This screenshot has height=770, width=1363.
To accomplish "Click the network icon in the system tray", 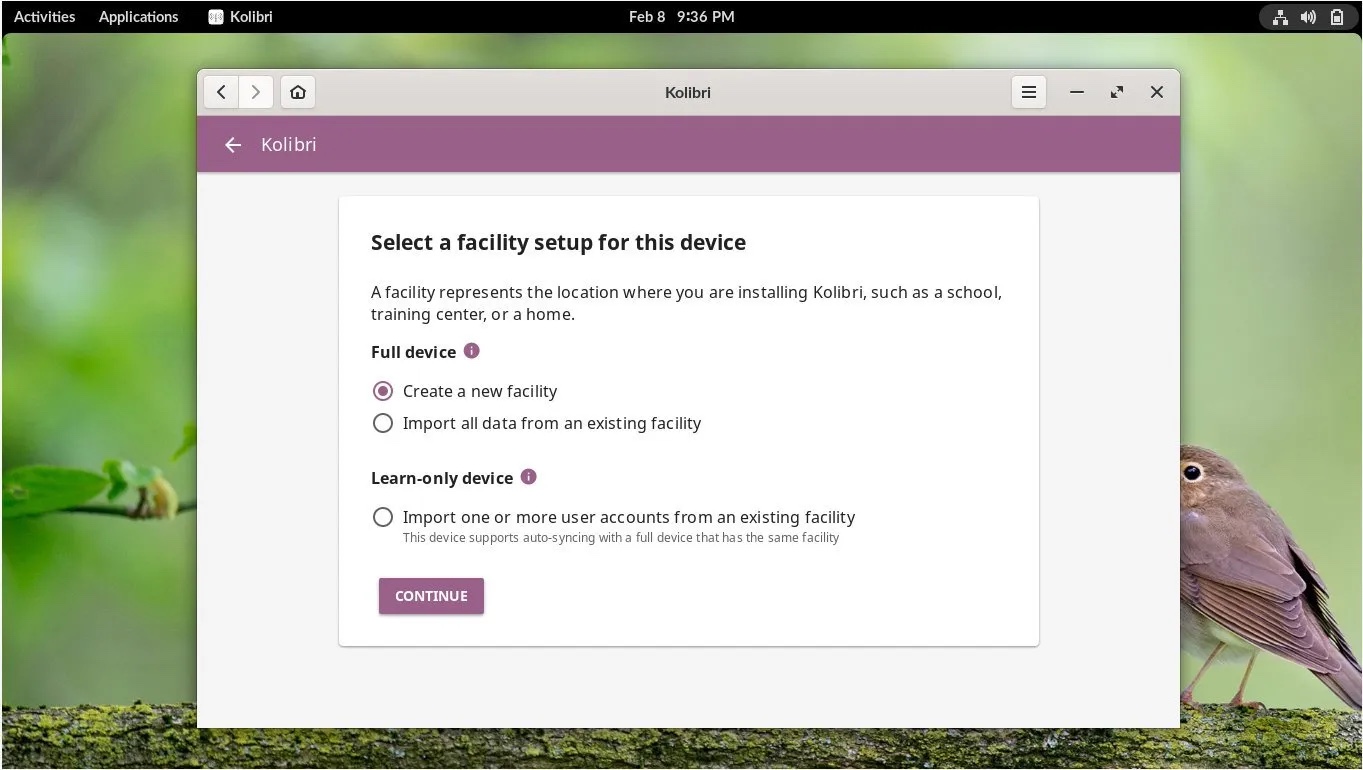I will (x=1279, y=16).
